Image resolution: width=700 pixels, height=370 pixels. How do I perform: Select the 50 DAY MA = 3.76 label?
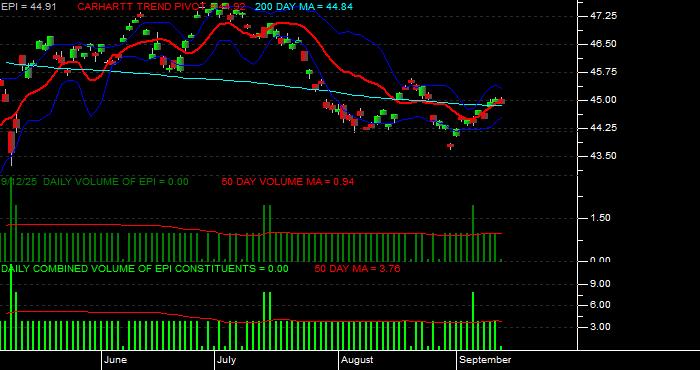click(x=357, y=269)
